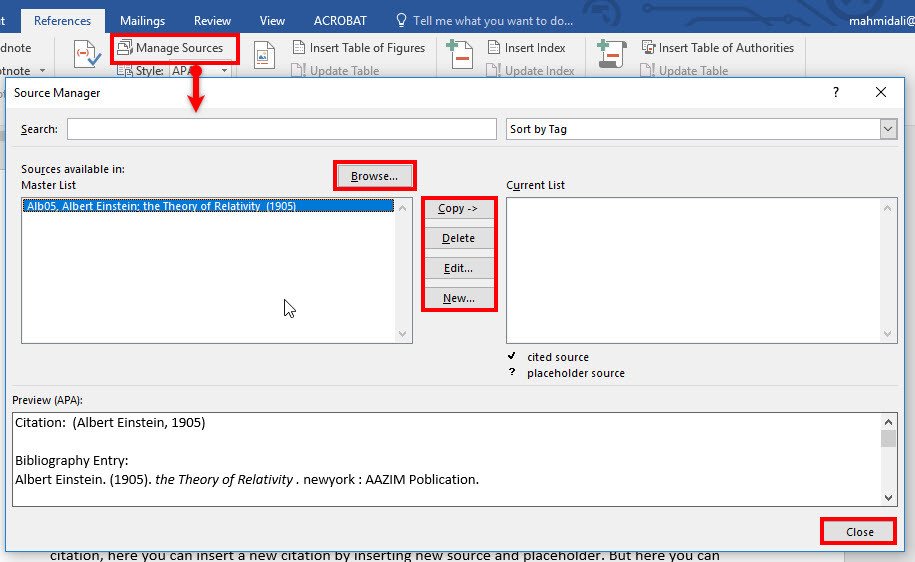Click the mahmidali account name
The width and height of the screenshot is (915, 562).
pos(881,21)
